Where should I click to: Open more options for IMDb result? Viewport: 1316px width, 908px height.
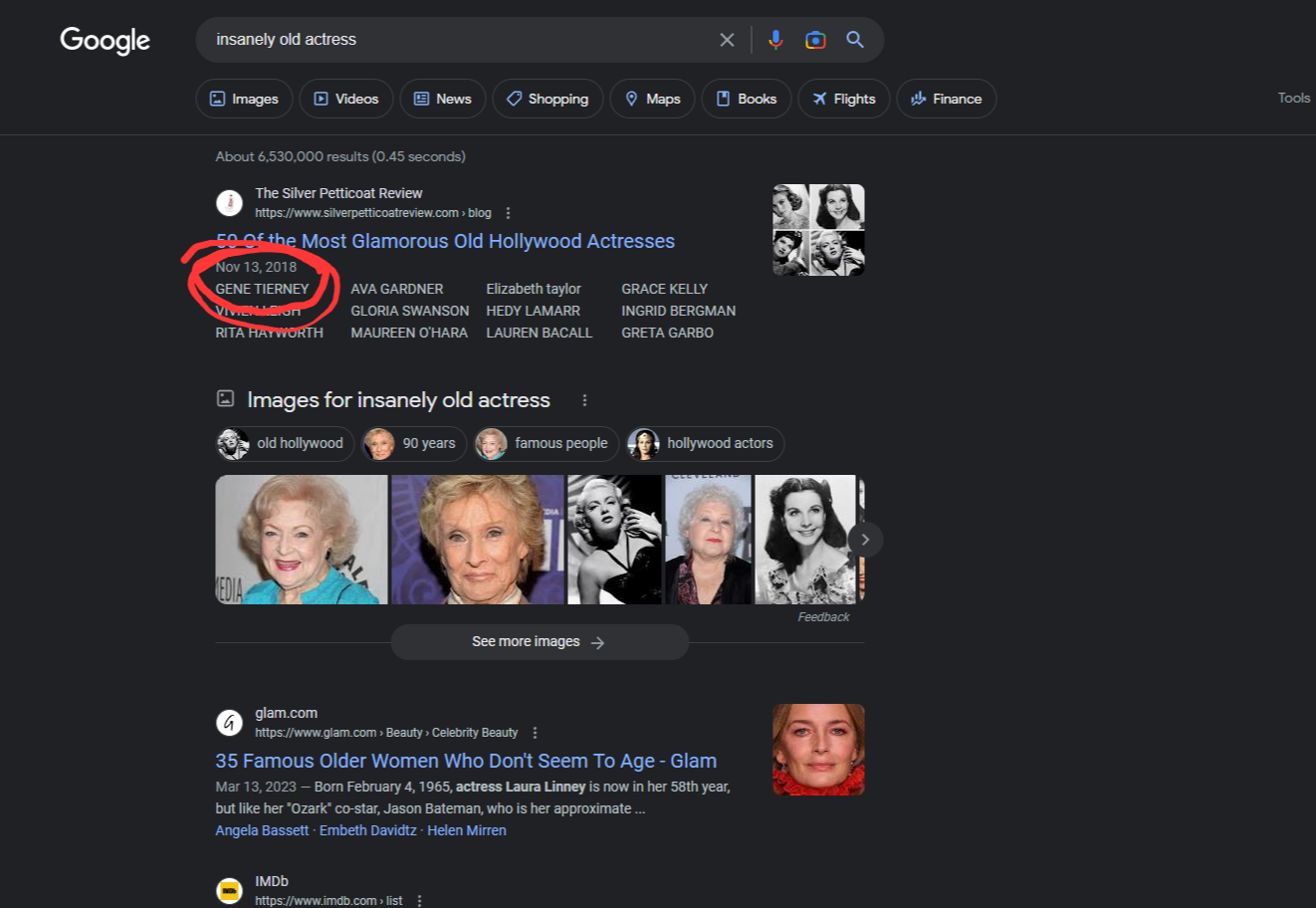[x=419, y=901]
